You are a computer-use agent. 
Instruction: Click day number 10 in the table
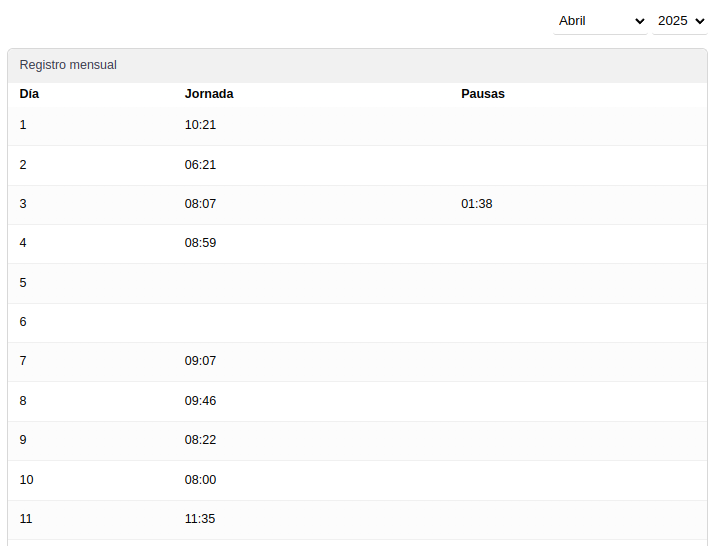coord(27,480)
